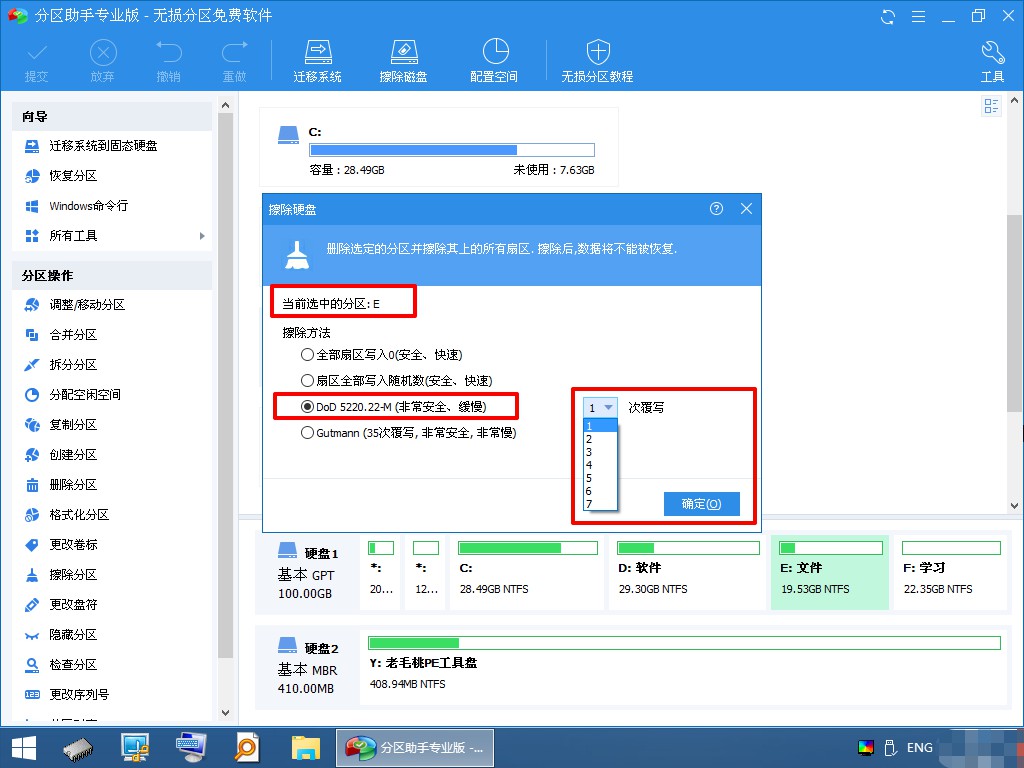
Task: Click the ENG language indicator
Action: pyautogui.click(x=920, y=748)
